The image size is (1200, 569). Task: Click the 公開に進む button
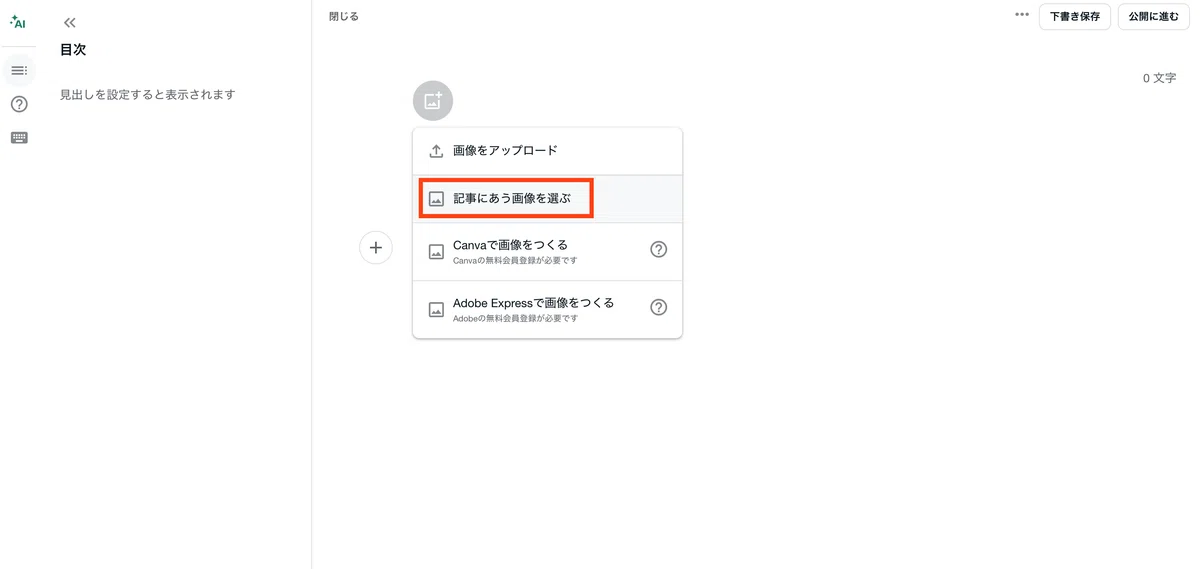click(1154, 16)
